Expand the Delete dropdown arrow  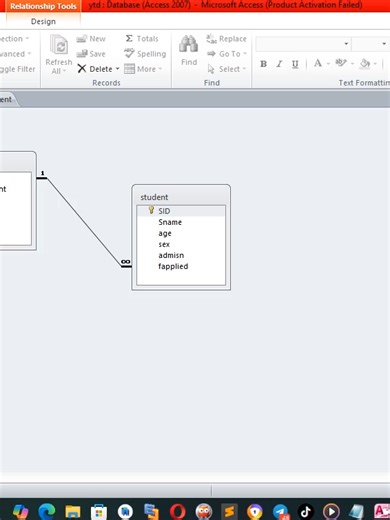[x=117, y=69]
